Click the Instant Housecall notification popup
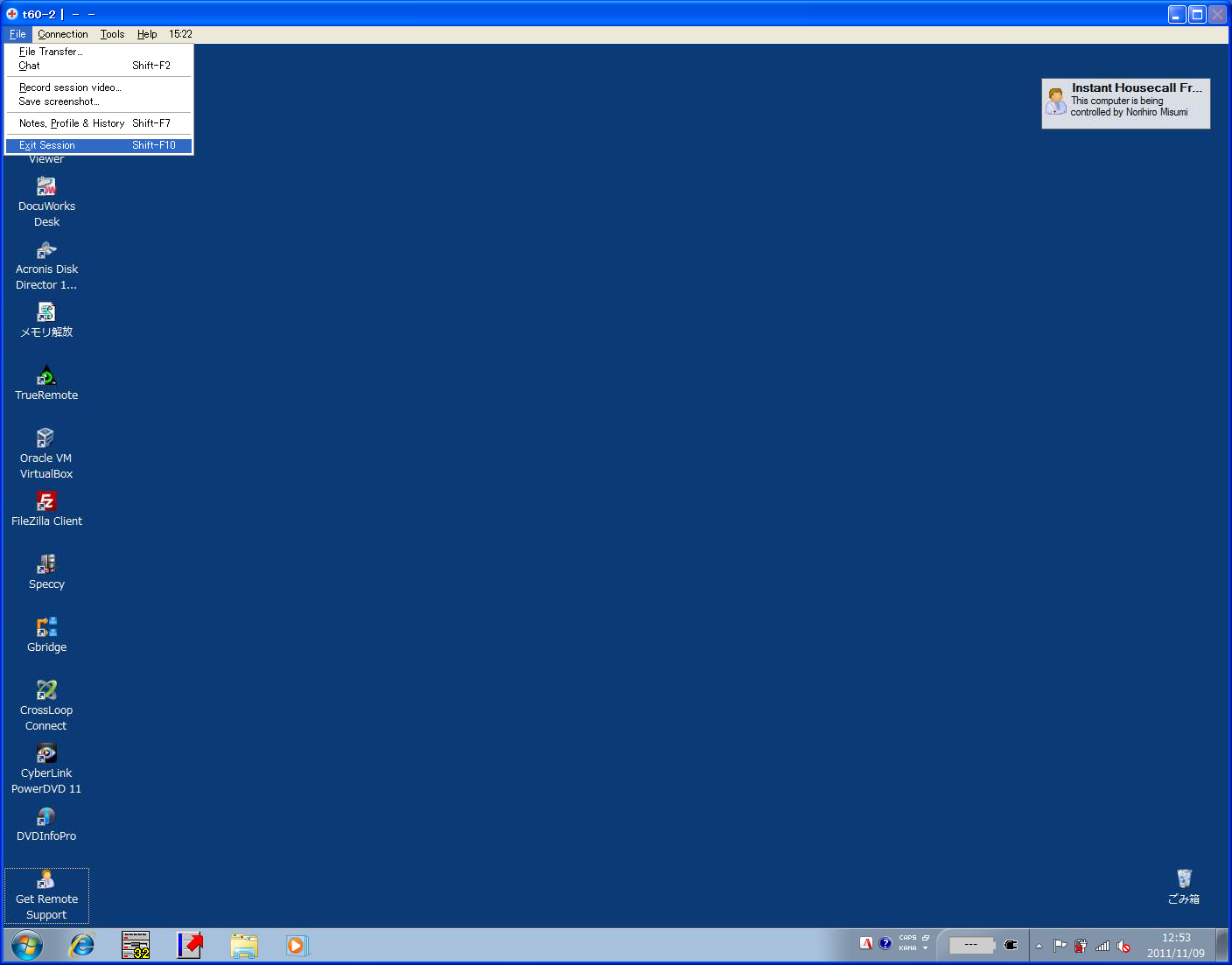Screen dimensions: 1232x965 click(1125, 103)
